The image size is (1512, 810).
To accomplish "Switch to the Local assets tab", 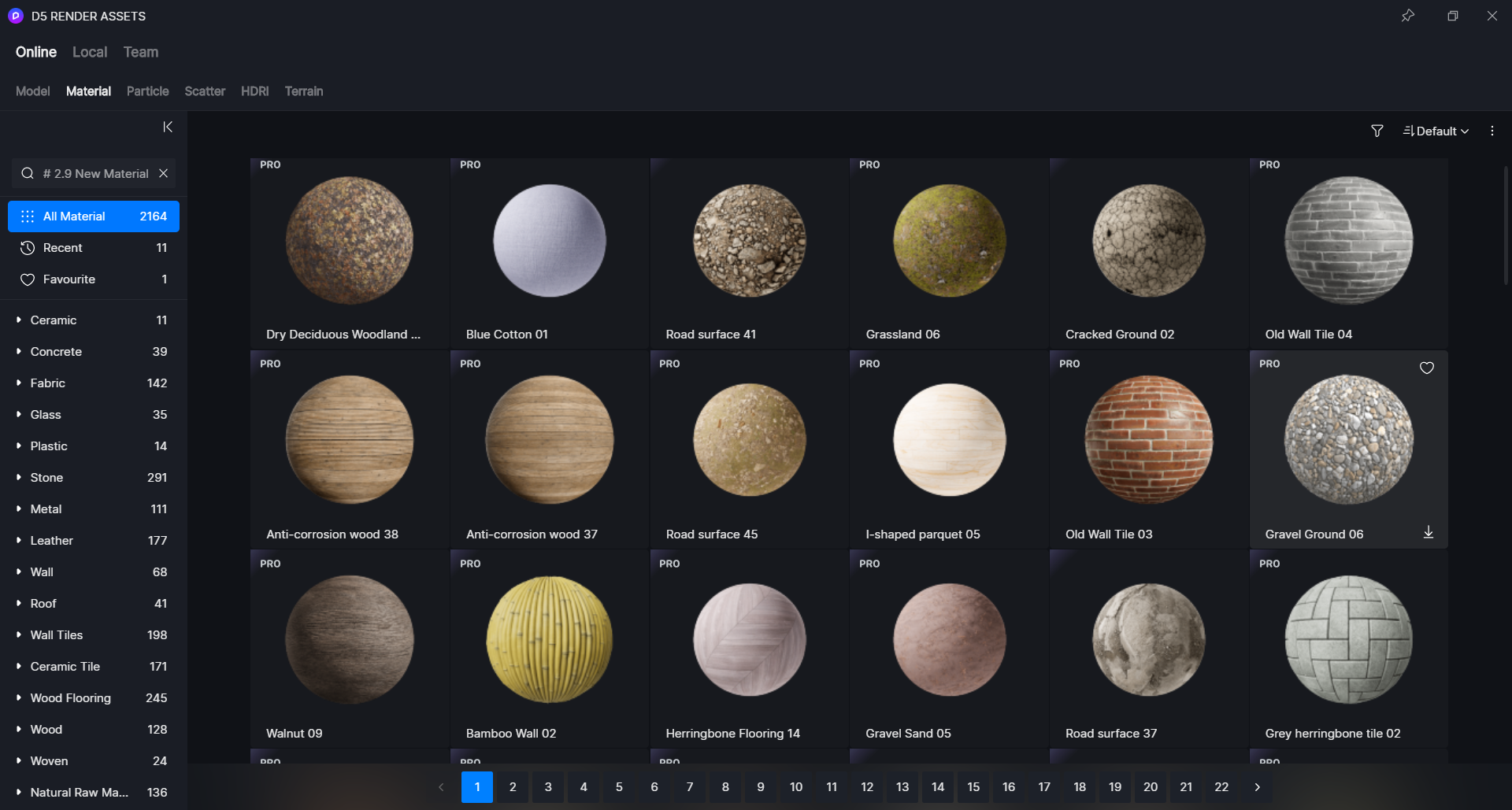I will click(90, 52).
